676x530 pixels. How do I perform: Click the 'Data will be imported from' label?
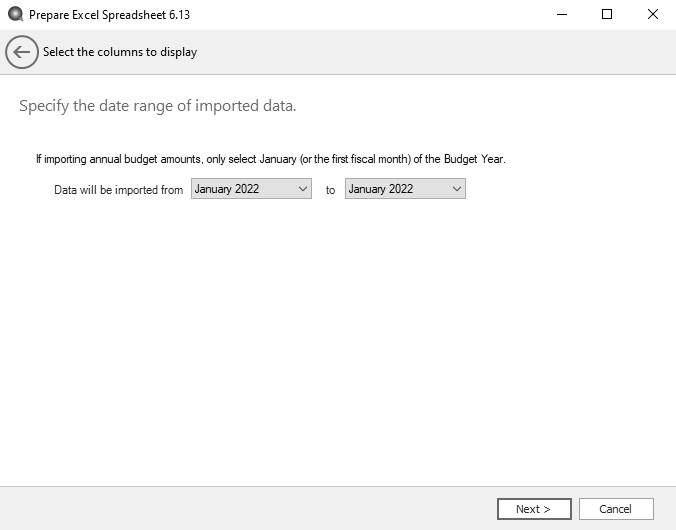pos(119,190)
